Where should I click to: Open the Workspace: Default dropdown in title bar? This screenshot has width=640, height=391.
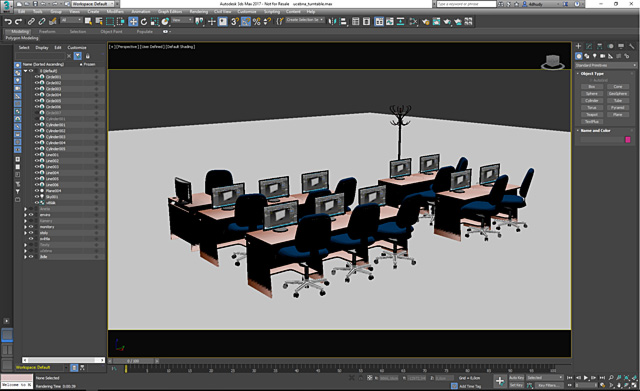(93, 4)
